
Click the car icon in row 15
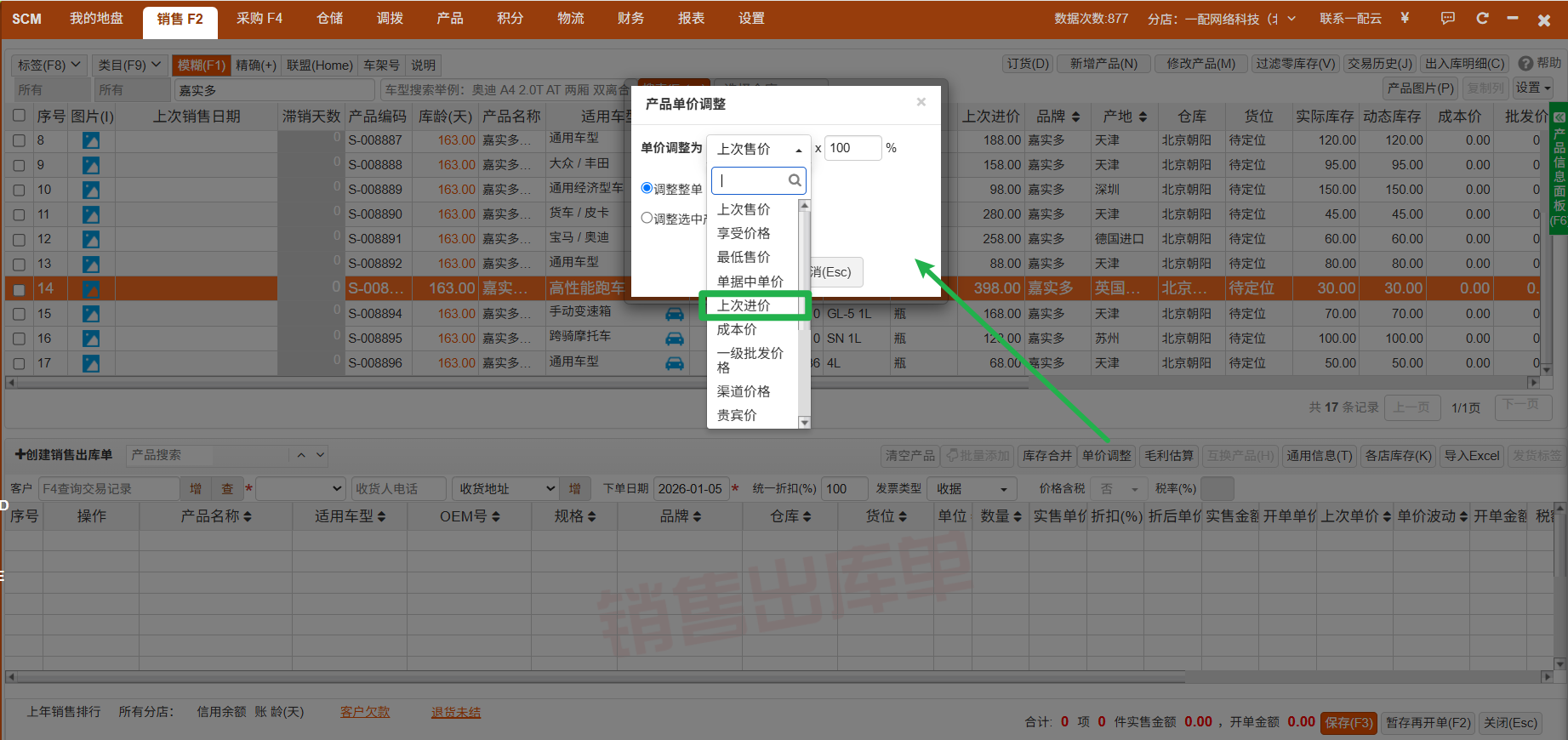675,314
